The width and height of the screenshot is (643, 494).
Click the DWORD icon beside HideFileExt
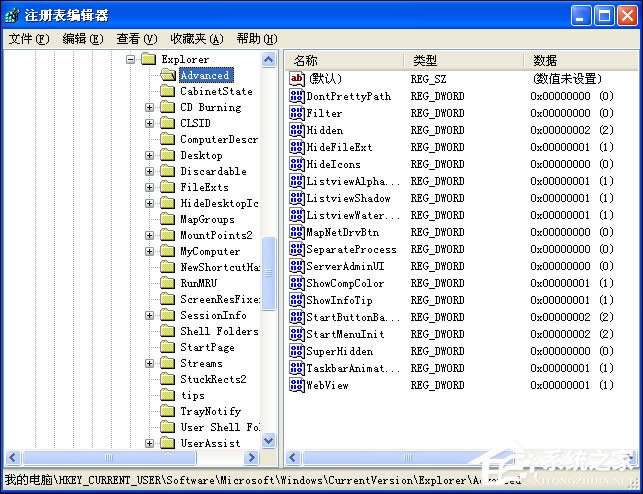tap(297, 147)
